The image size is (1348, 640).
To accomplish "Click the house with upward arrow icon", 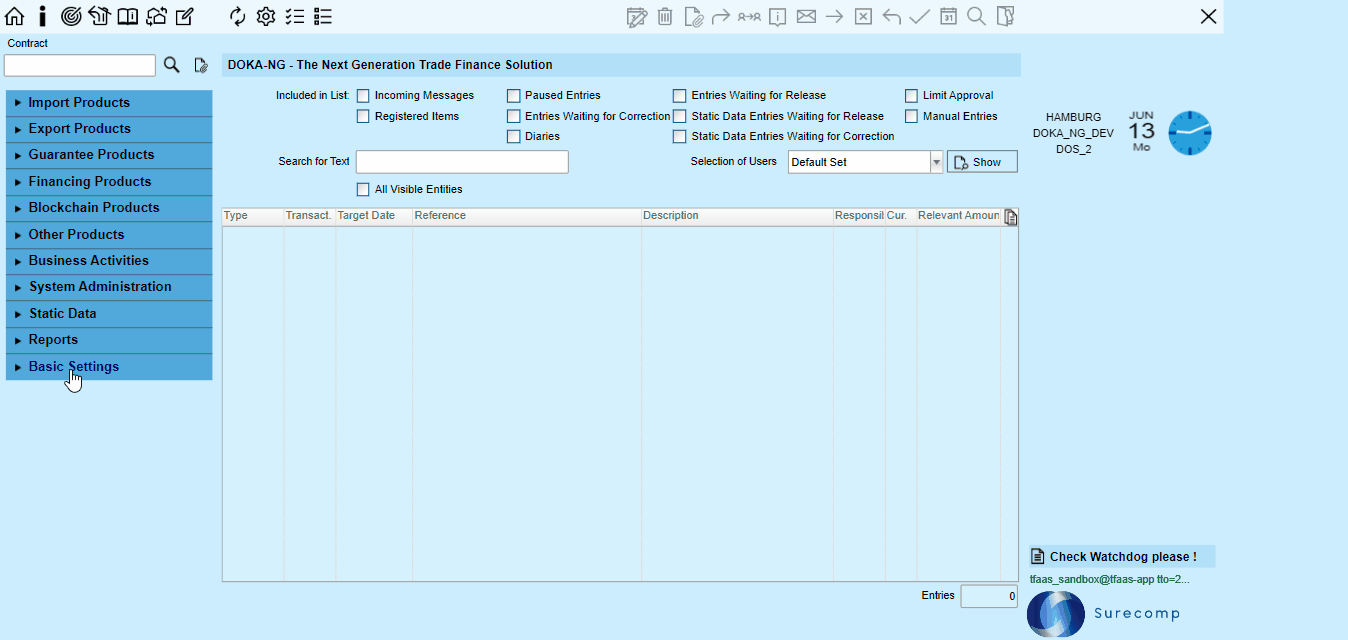I will point(99,16).
